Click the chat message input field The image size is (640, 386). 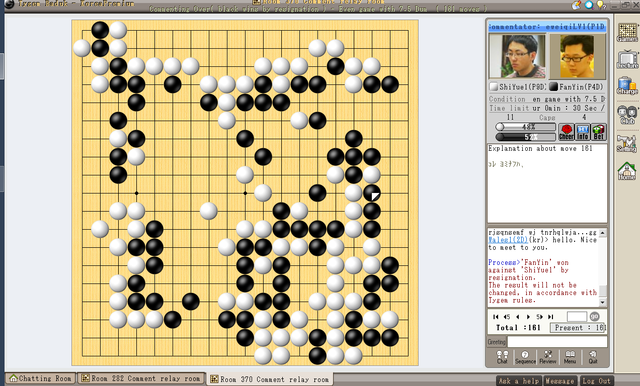click(557, 342)
